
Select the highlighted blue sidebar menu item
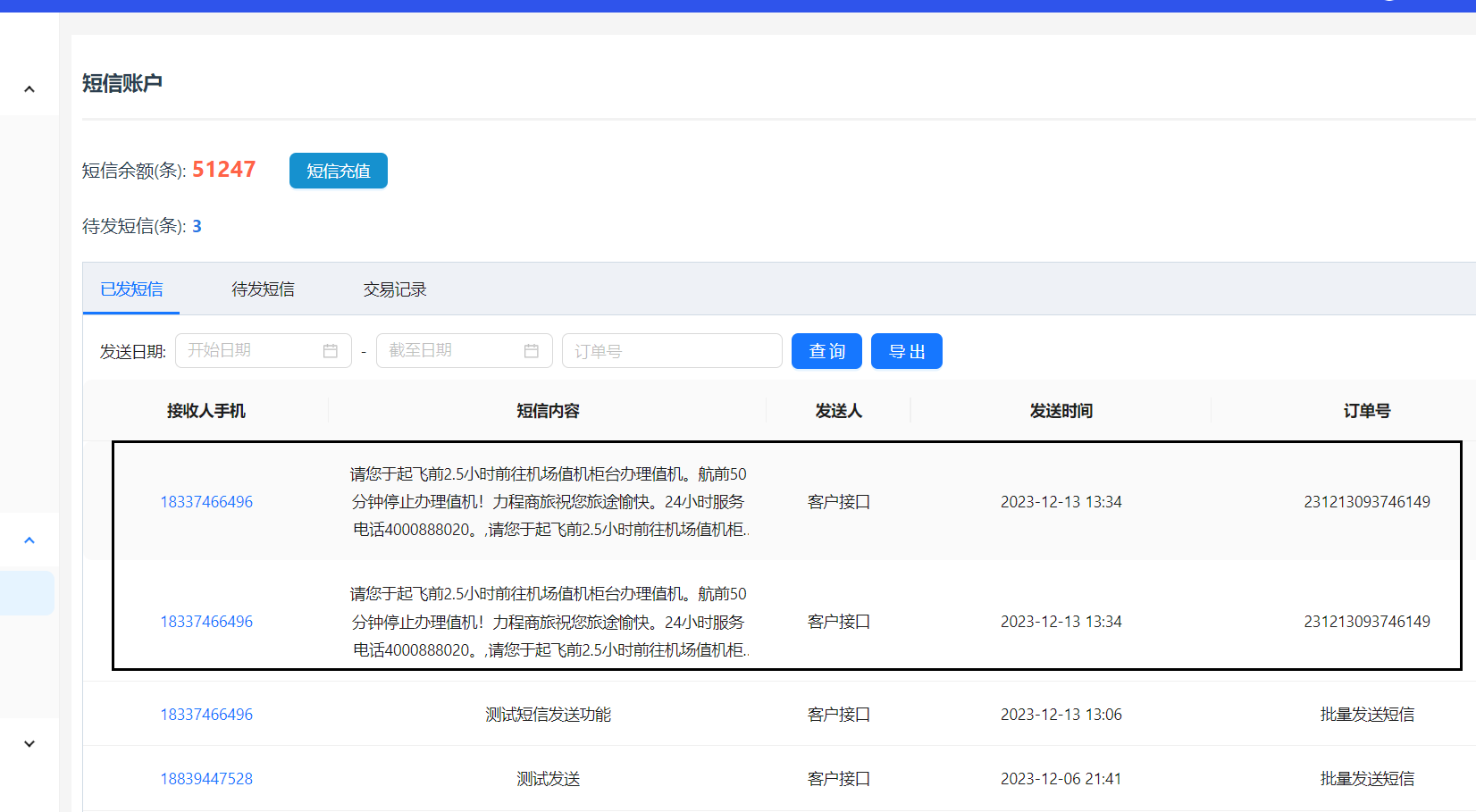(27, 593)
